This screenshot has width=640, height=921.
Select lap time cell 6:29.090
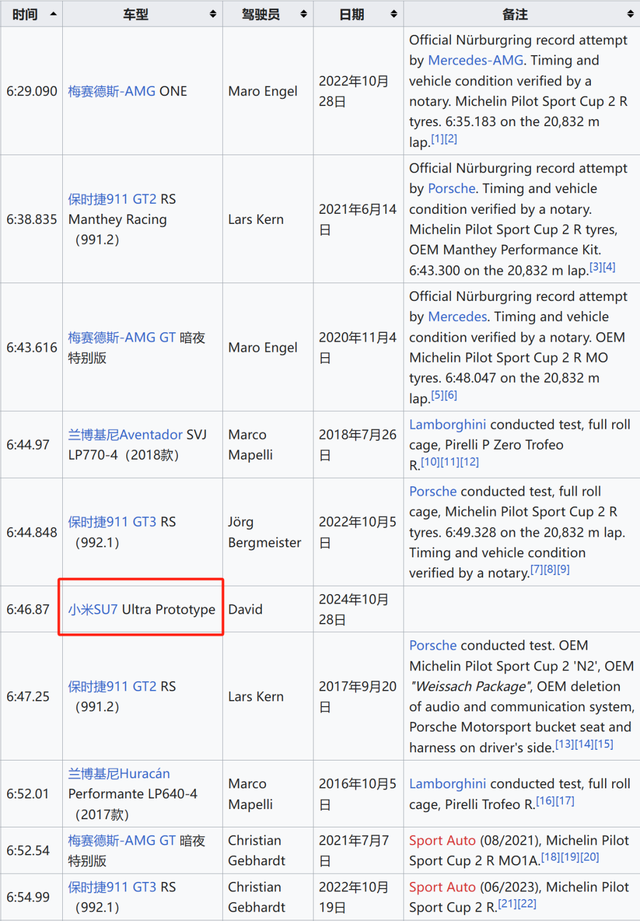pos(32,91)
